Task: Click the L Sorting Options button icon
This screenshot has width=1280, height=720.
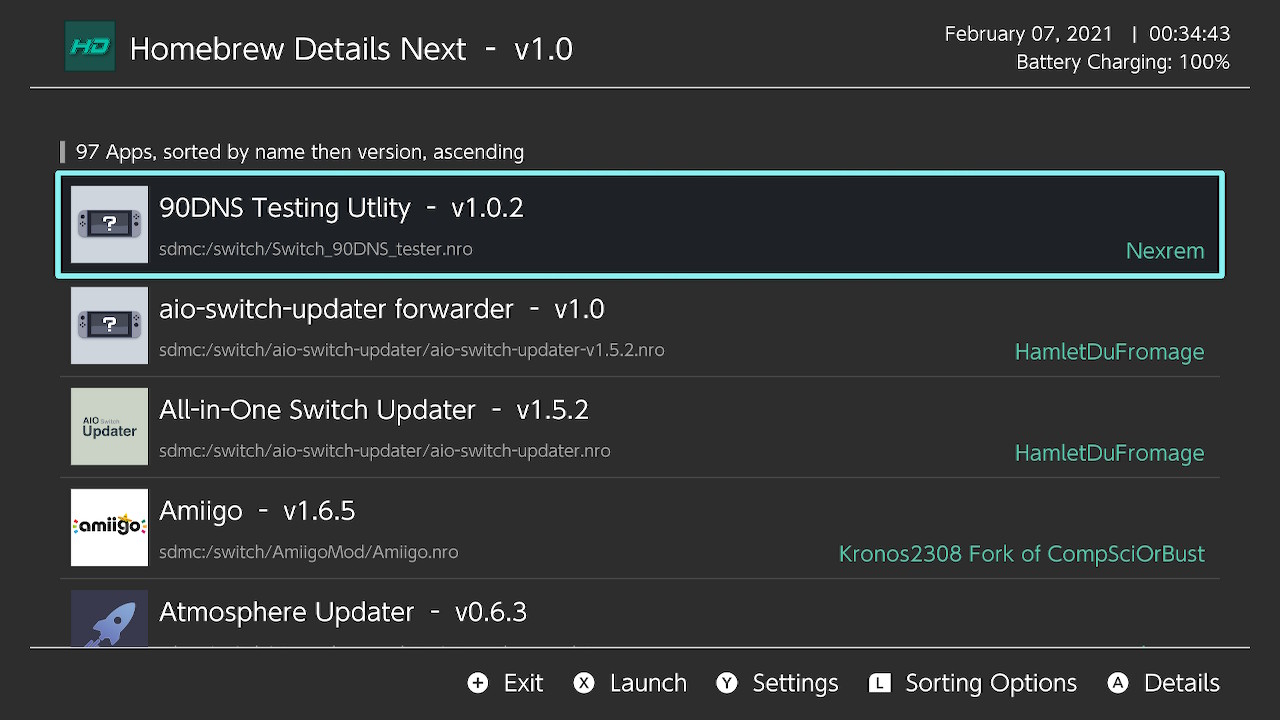Action: click(x=880, y=683)
